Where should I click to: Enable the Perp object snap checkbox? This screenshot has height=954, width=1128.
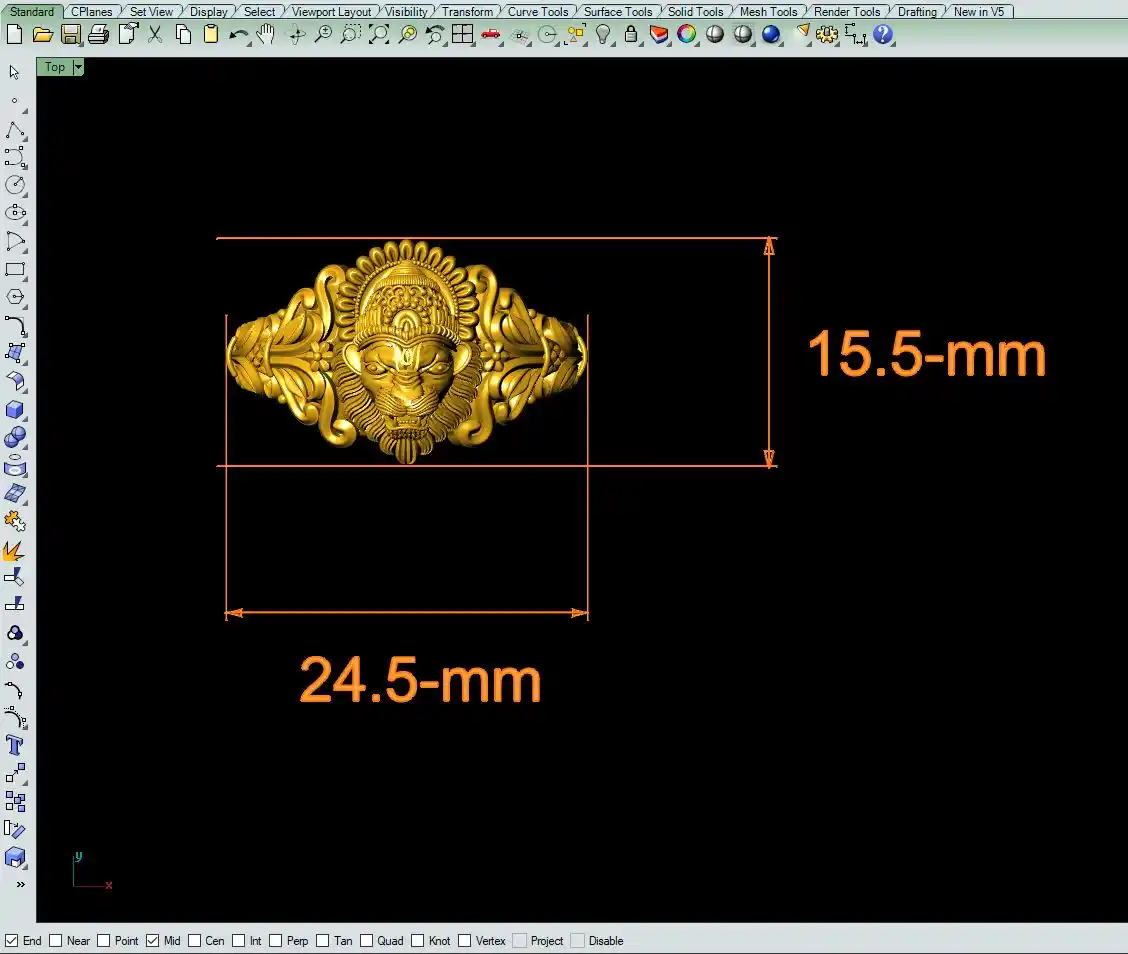276,941
